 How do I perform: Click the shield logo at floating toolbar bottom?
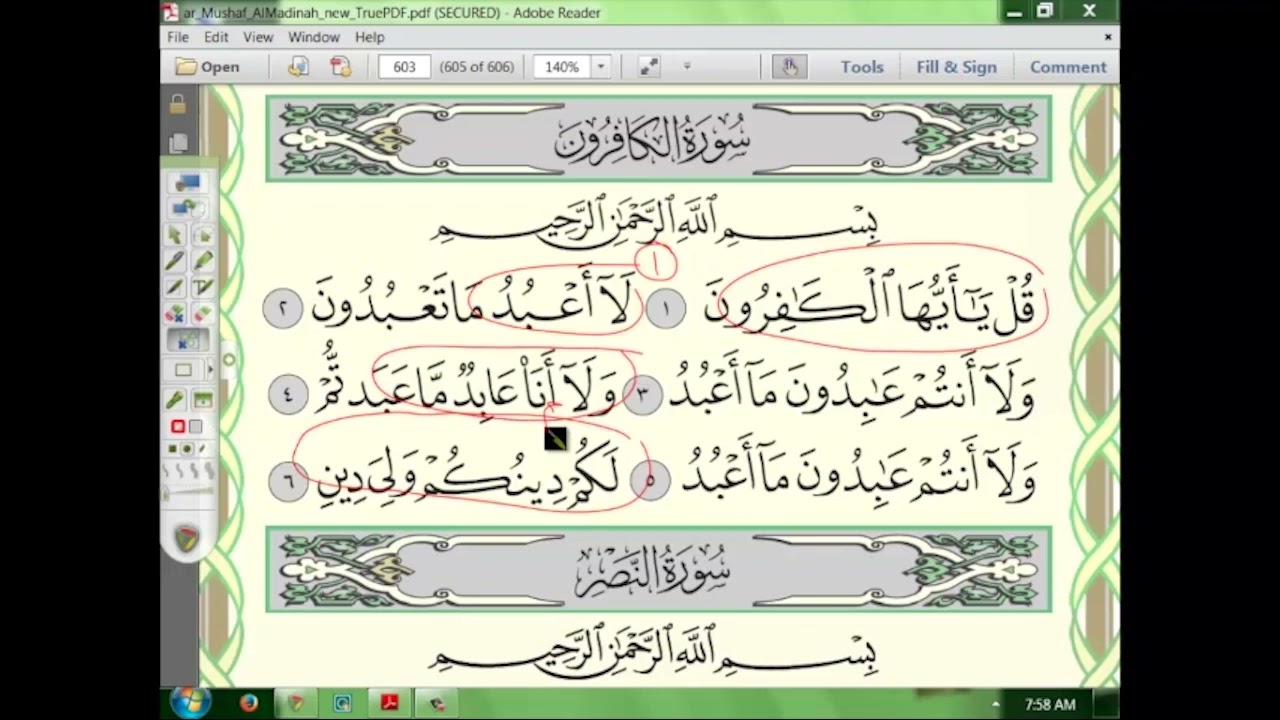(187, 539)
